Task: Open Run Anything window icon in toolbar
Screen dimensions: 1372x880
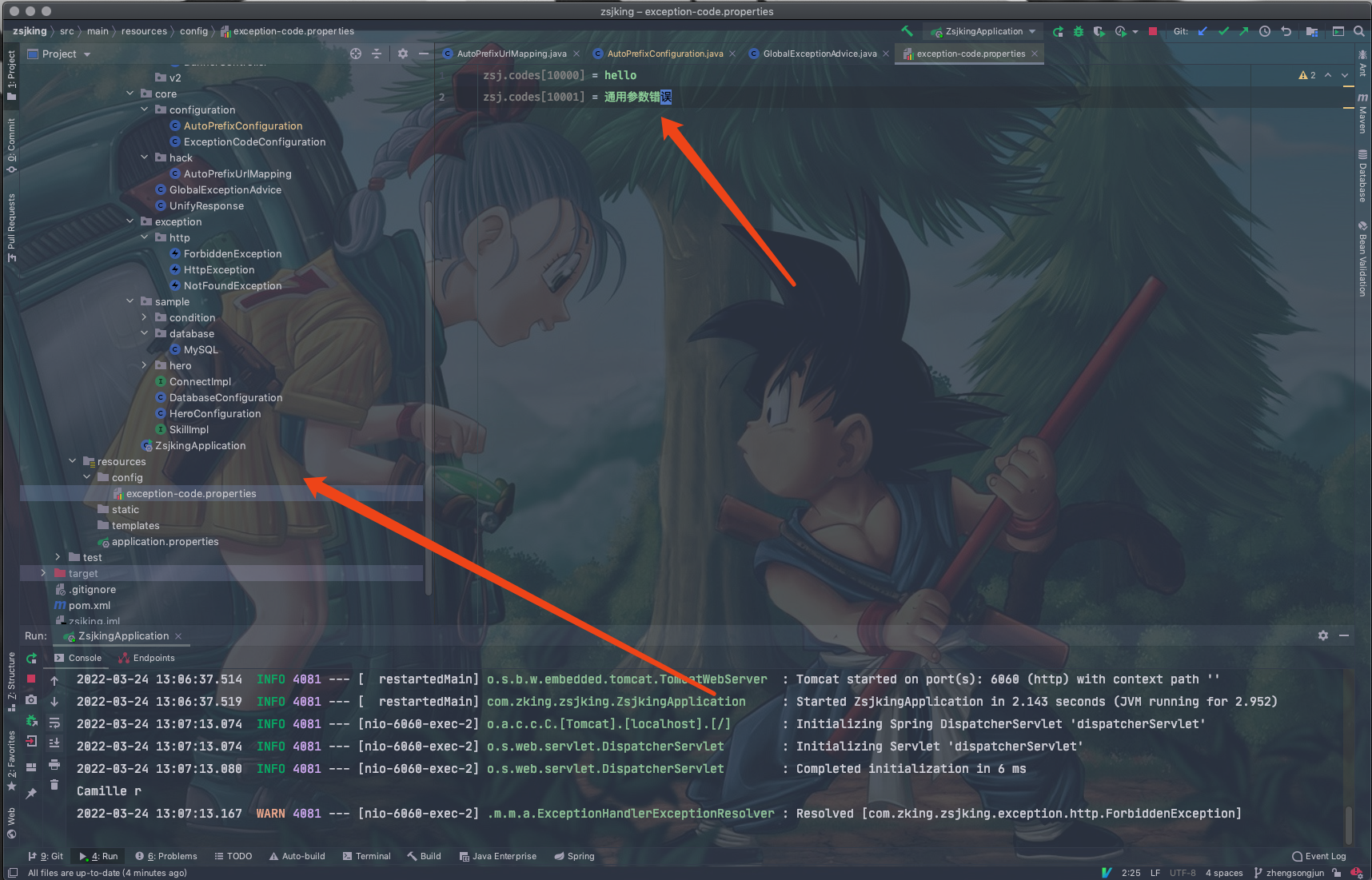Action: [x=1338, y=31]
